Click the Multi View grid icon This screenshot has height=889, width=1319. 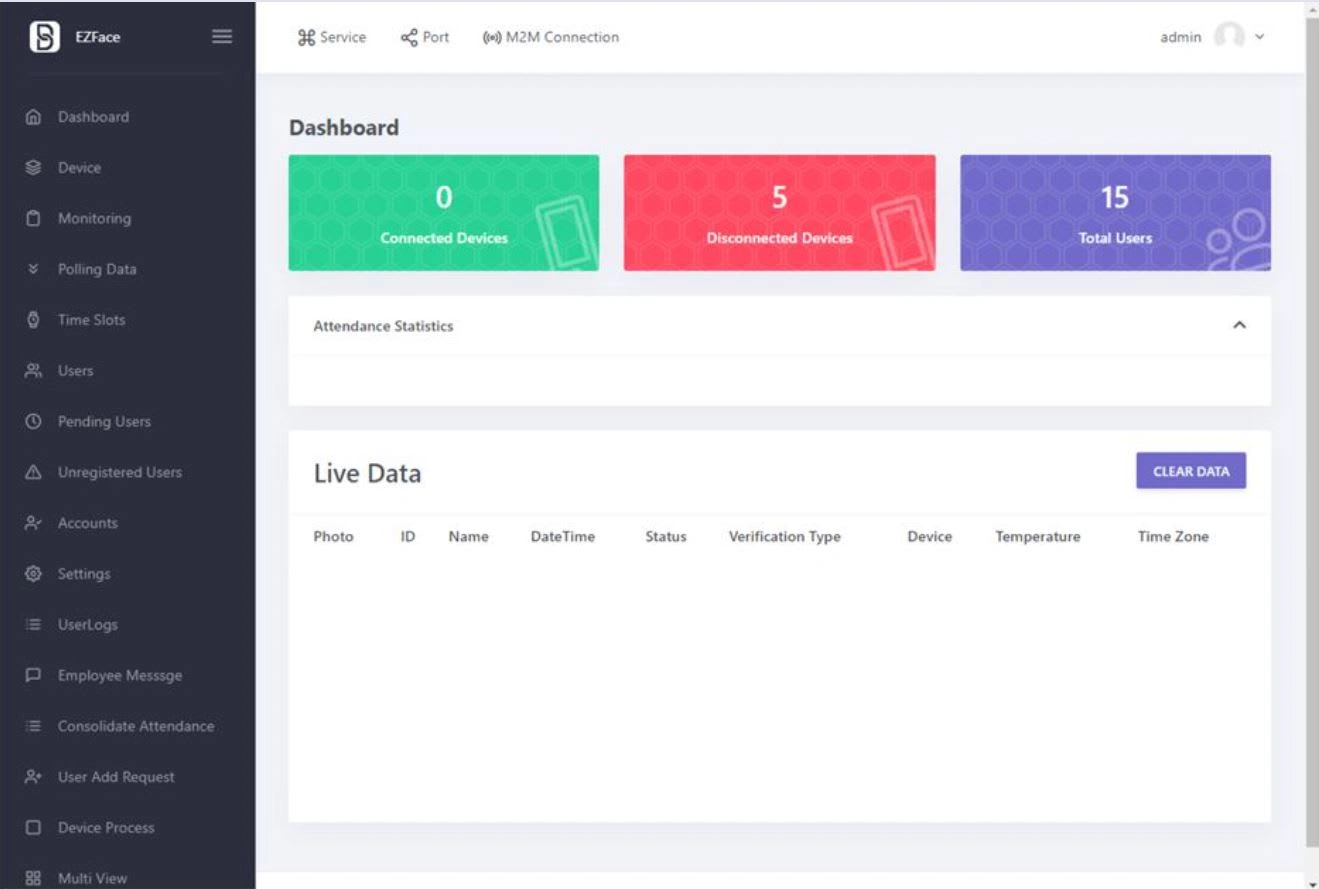[x=33, y=879]
